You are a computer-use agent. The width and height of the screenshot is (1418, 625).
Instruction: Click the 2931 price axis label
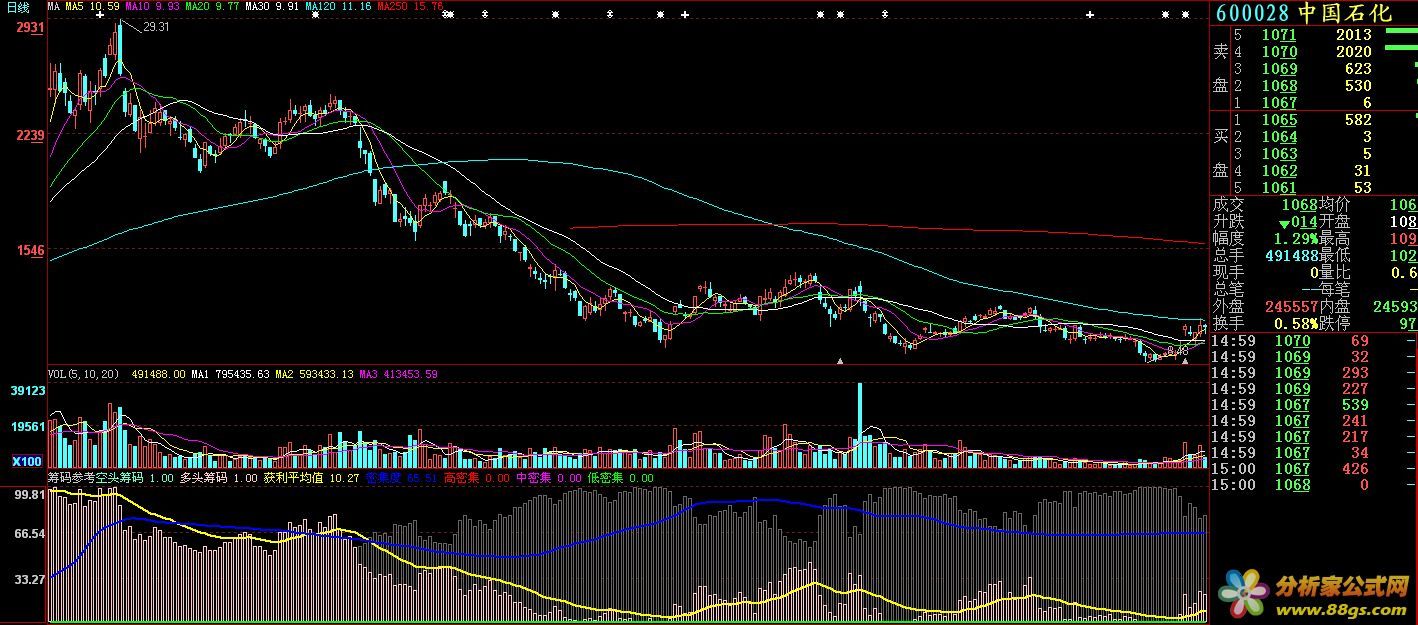(30, 28)
